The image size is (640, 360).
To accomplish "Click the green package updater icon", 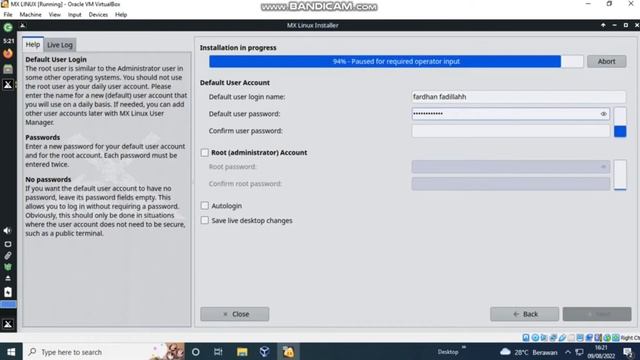I will point(8,267).
